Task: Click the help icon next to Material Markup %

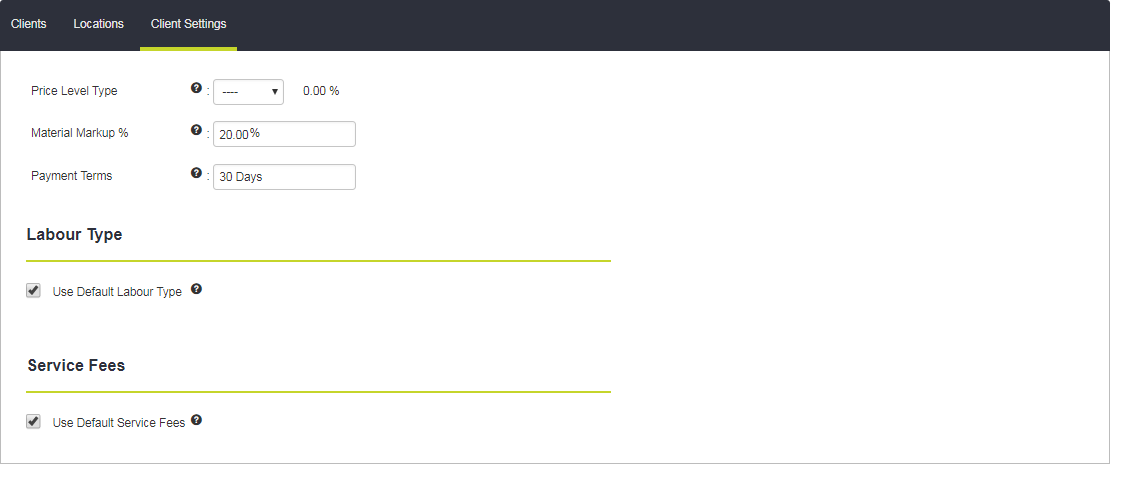Action: click(x=196, y=130)
